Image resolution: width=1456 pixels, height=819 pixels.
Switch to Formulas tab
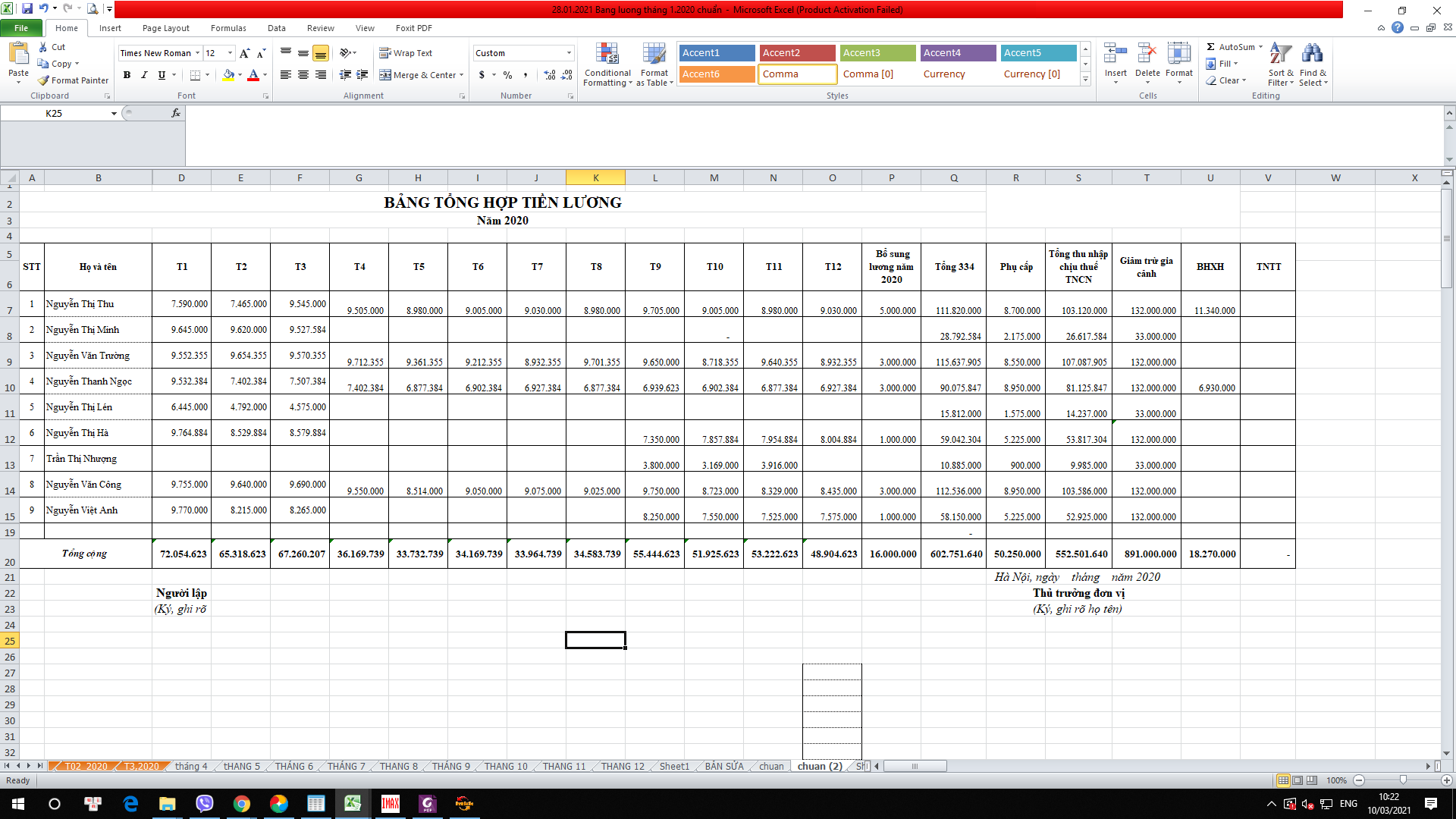click(x=228, y=28)
